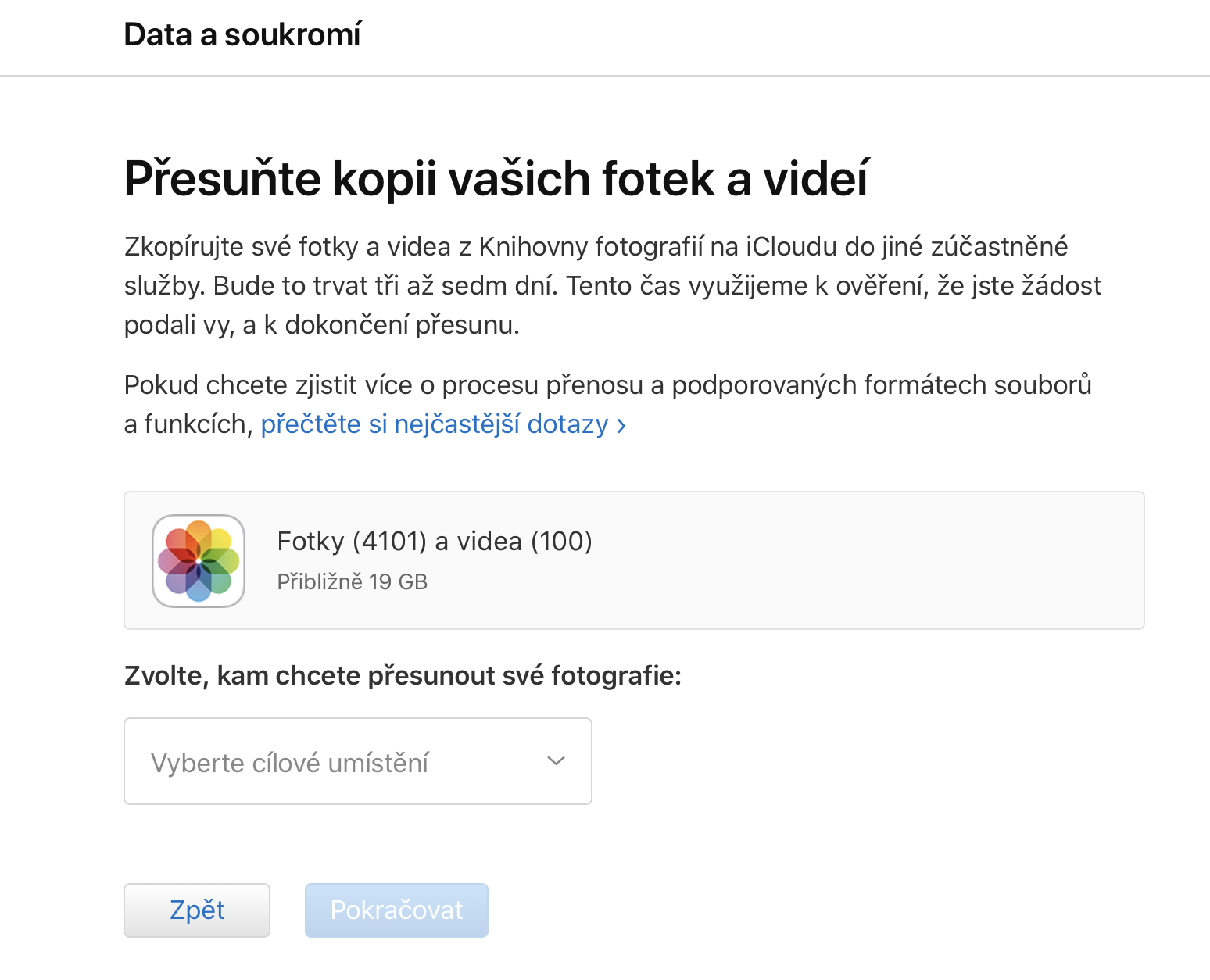Viewport: 1210px width, 980px height.
Task: Click the chevron arrow in the destination dropdown
Action: (556, 761)
